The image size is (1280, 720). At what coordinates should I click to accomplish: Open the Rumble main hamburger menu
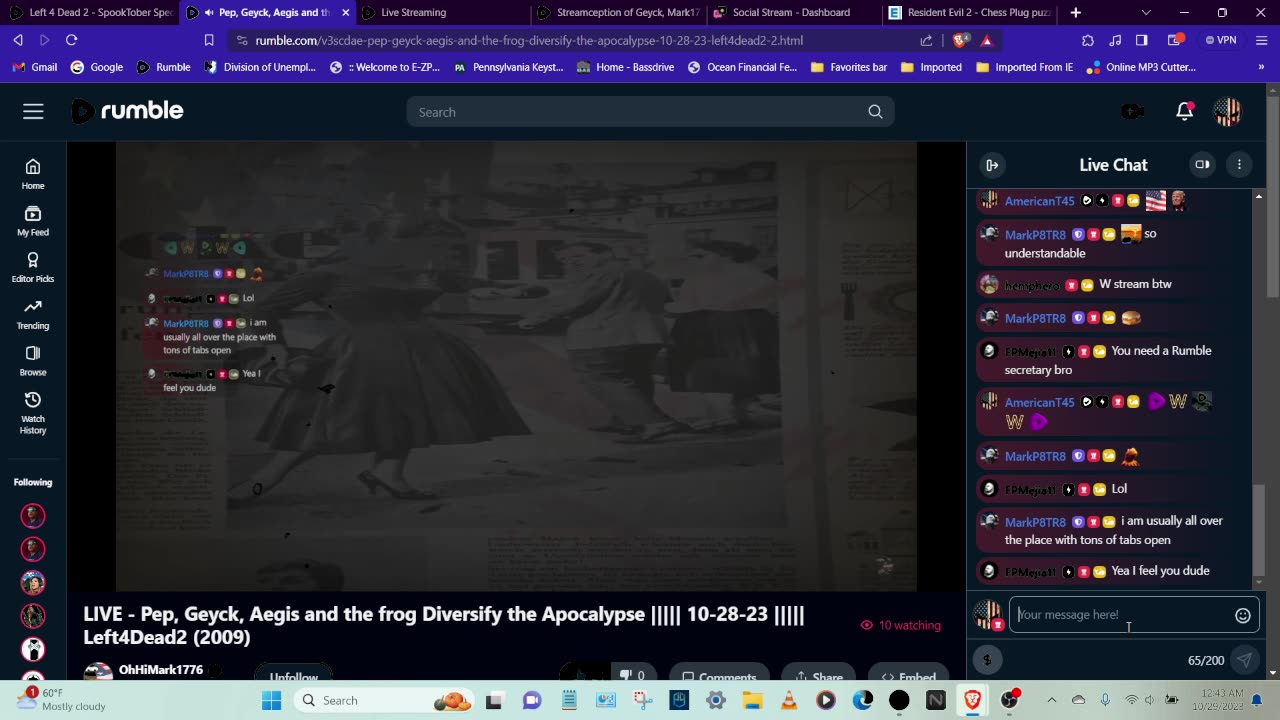click(33, 112)
